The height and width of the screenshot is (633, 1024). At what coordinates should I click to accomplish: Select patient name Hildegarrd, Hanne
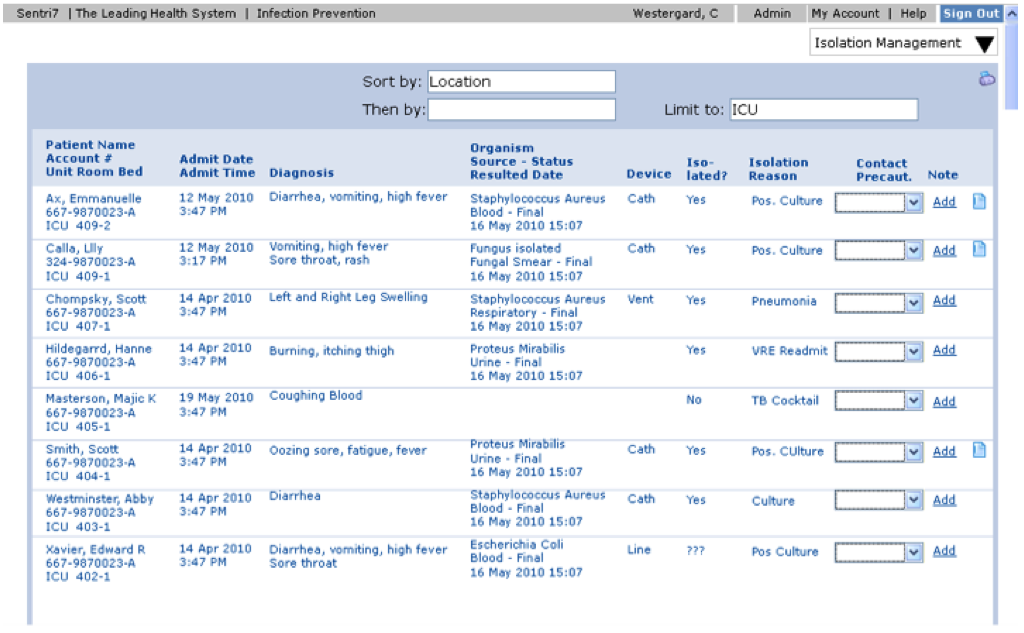[98, 349]
